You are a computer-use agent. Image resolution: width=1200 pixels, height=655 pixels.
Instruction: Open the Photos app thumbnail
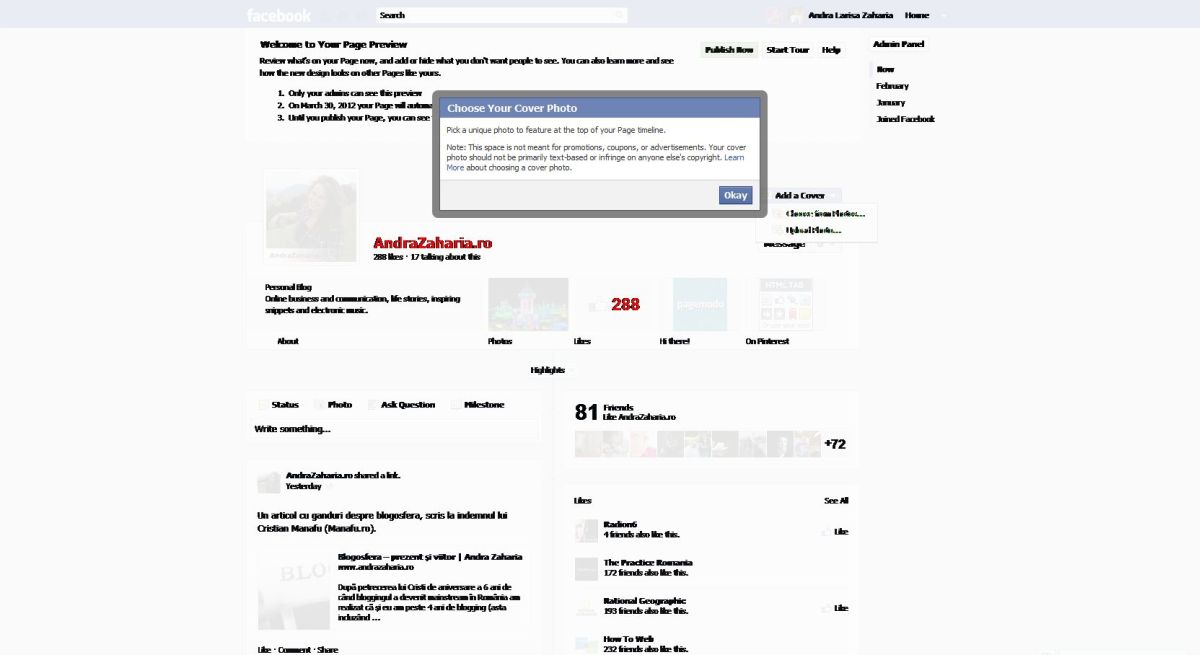pos(528,304)
